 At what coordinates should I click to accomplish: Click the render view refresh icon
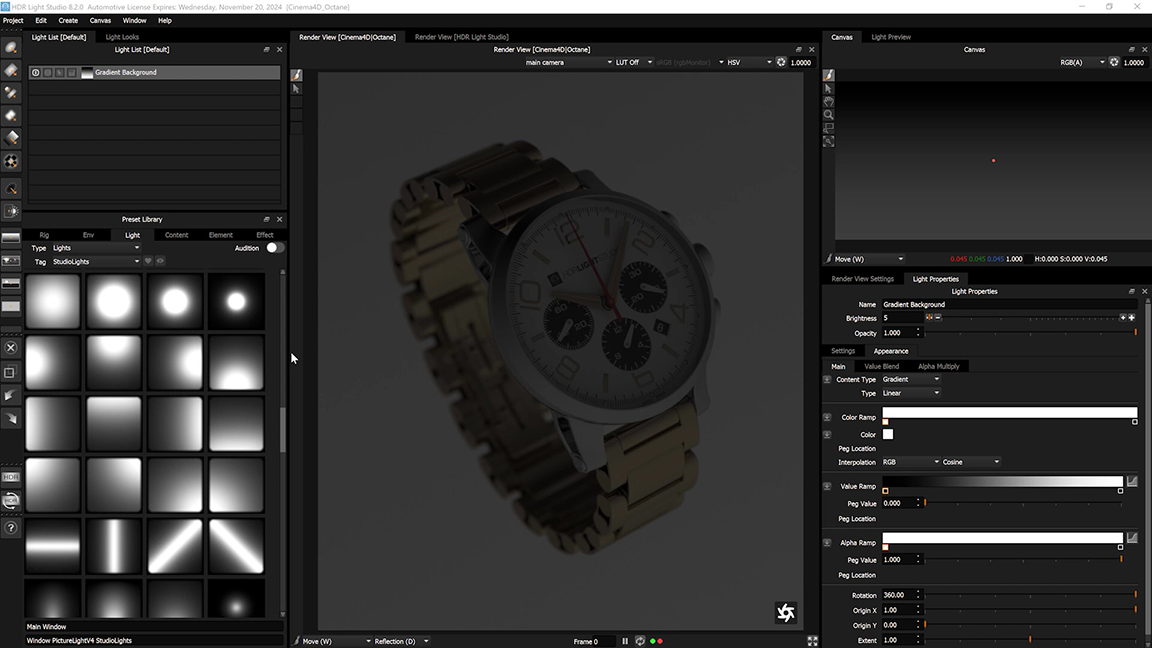click(640, 641)
